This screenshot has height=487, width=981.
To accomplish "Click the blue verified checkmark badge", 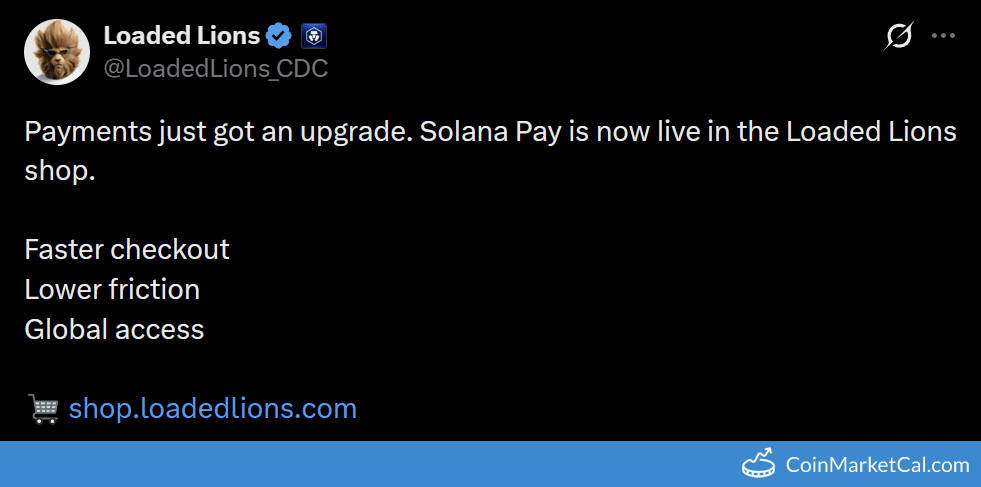I will [x=279, y=37].
